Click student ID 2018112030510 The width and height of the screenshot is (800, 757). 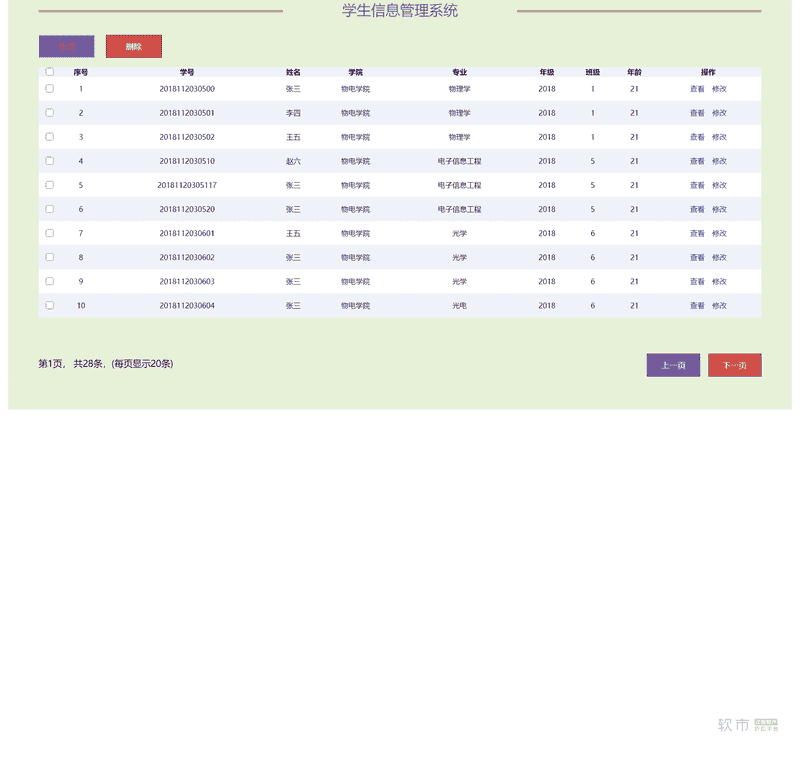[187, 161]
